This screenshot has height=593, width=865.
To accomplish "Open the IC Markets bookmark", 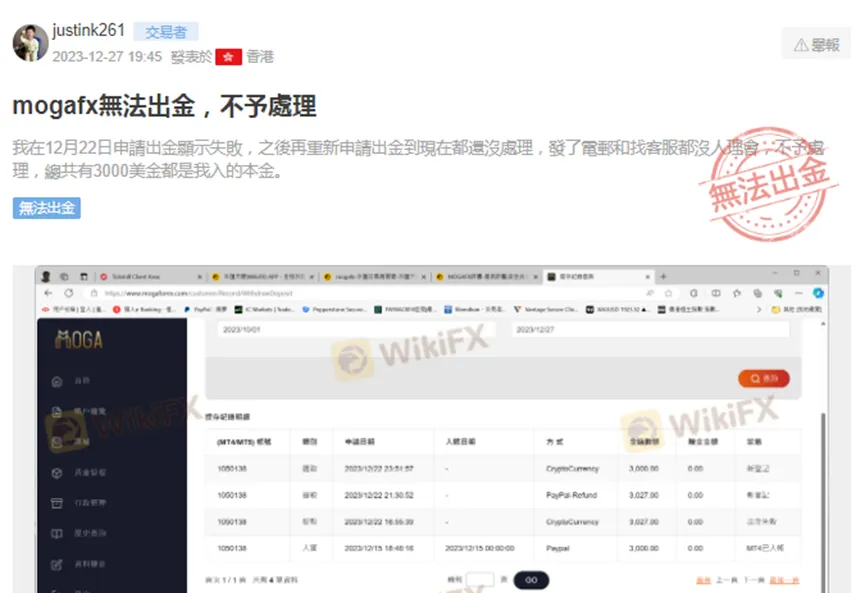I will (x=264, y=309).
